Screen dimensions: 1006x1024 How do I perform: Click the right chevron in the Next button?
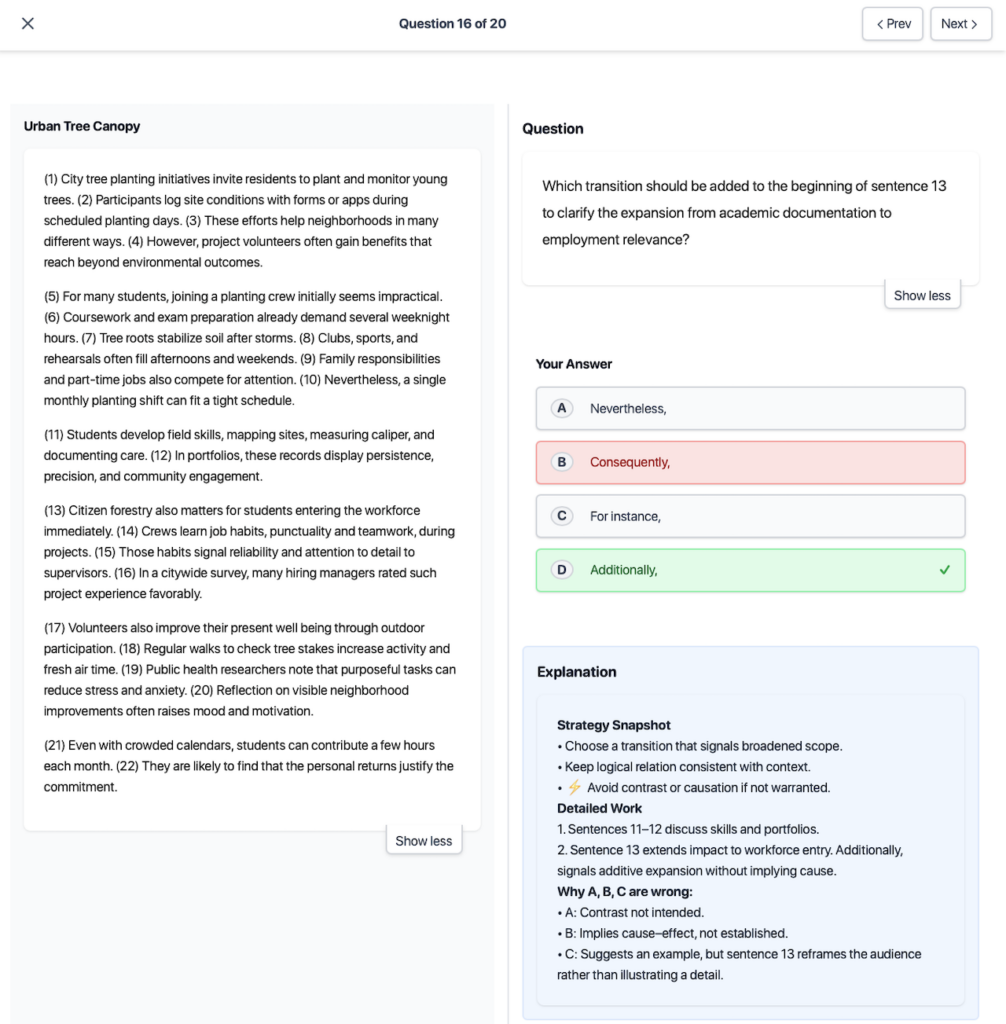click(x=974, y=24)
